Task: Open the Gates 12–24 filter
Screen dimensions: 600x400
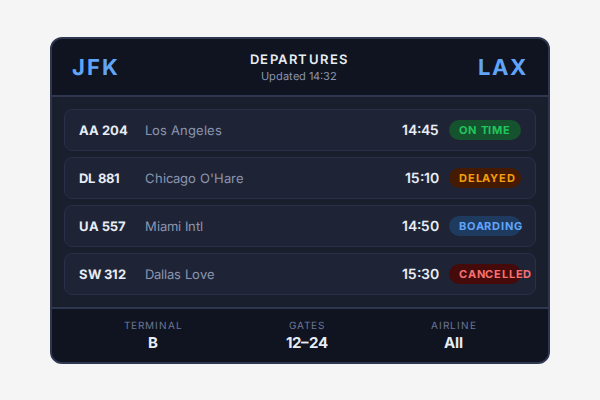Action: [x=307, y=335]
